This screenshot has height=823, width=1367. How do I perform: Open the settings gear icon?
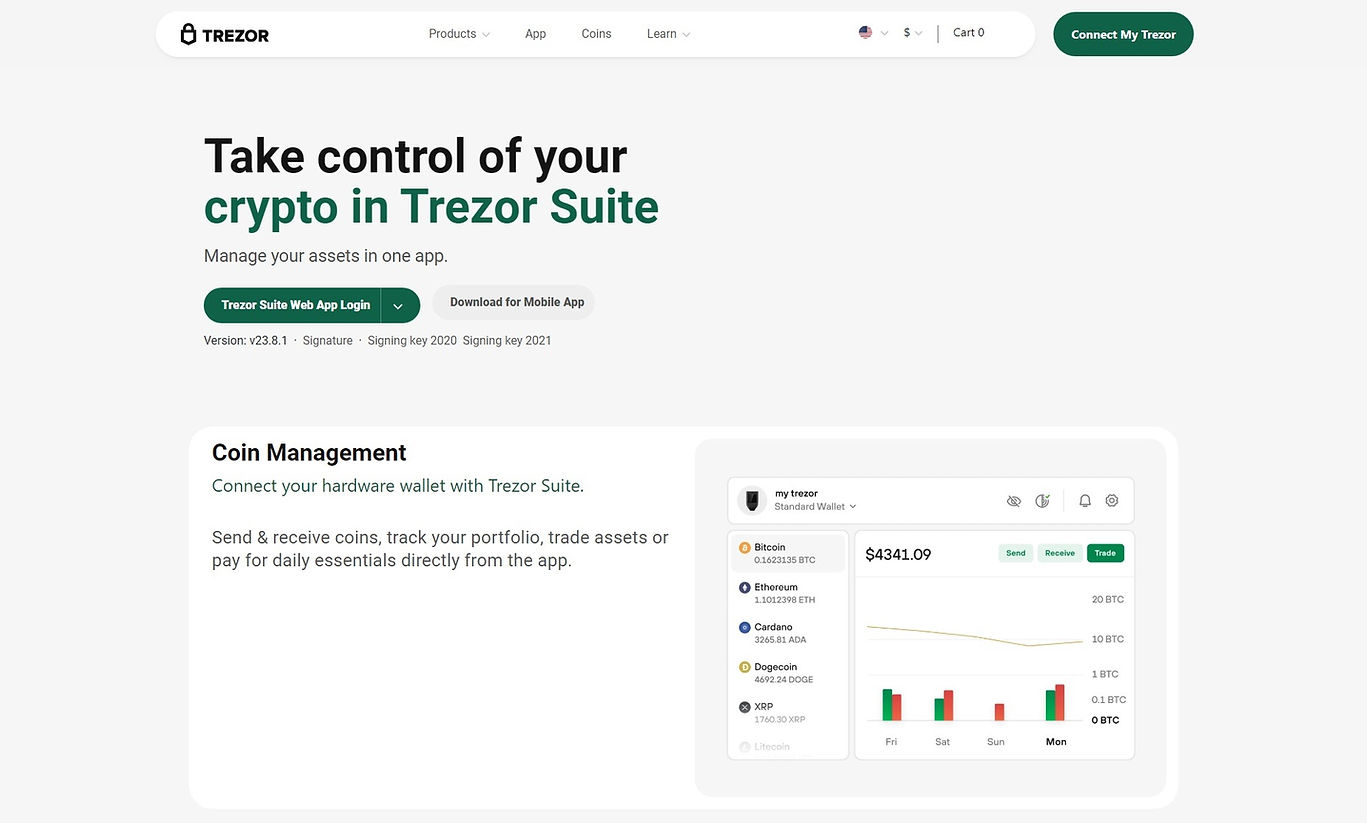(1112, 501)
